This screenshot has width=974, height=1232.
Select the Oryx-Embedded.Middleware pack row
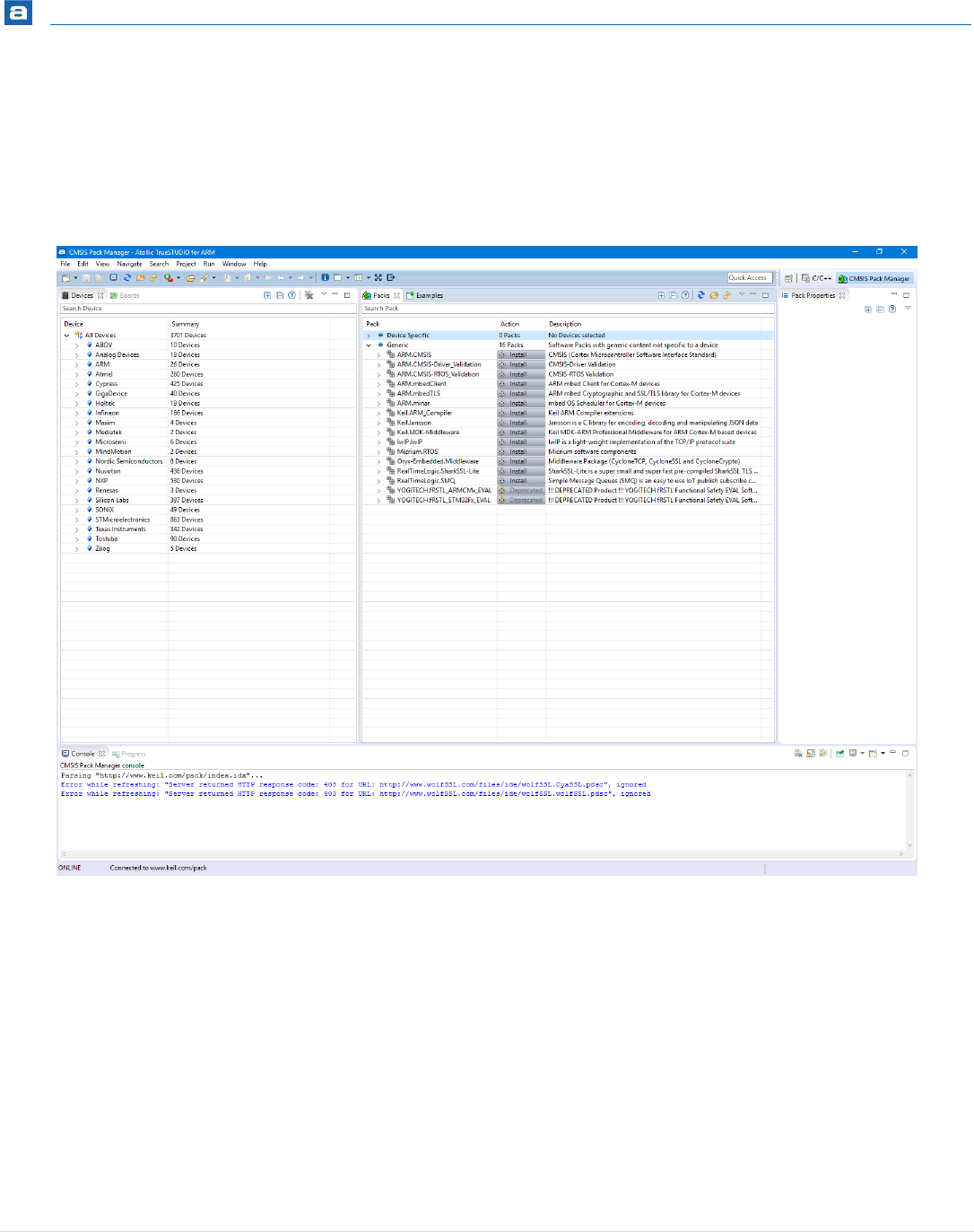pyautogui.click(x=569, y=461)
